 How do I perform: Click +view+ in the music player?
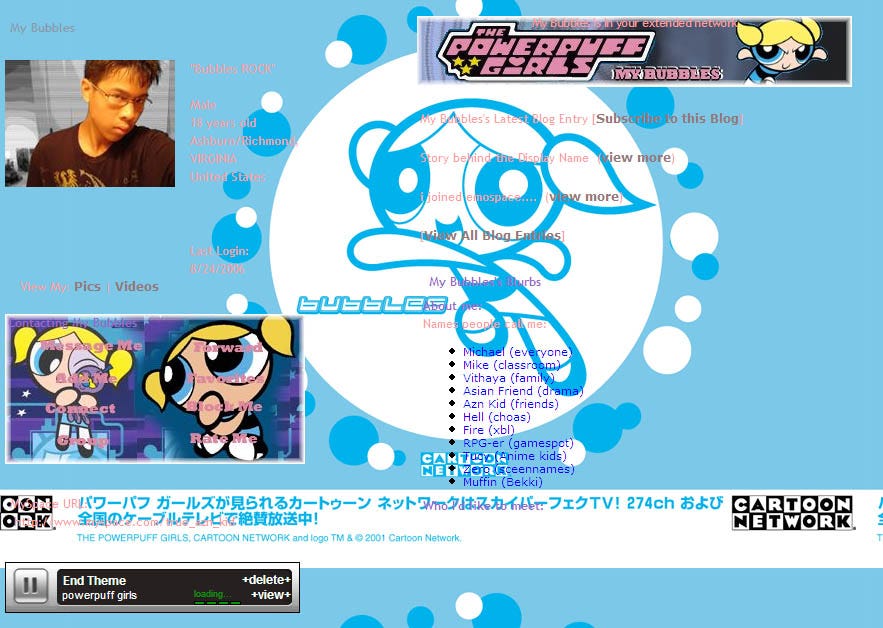tap(271, 595)
